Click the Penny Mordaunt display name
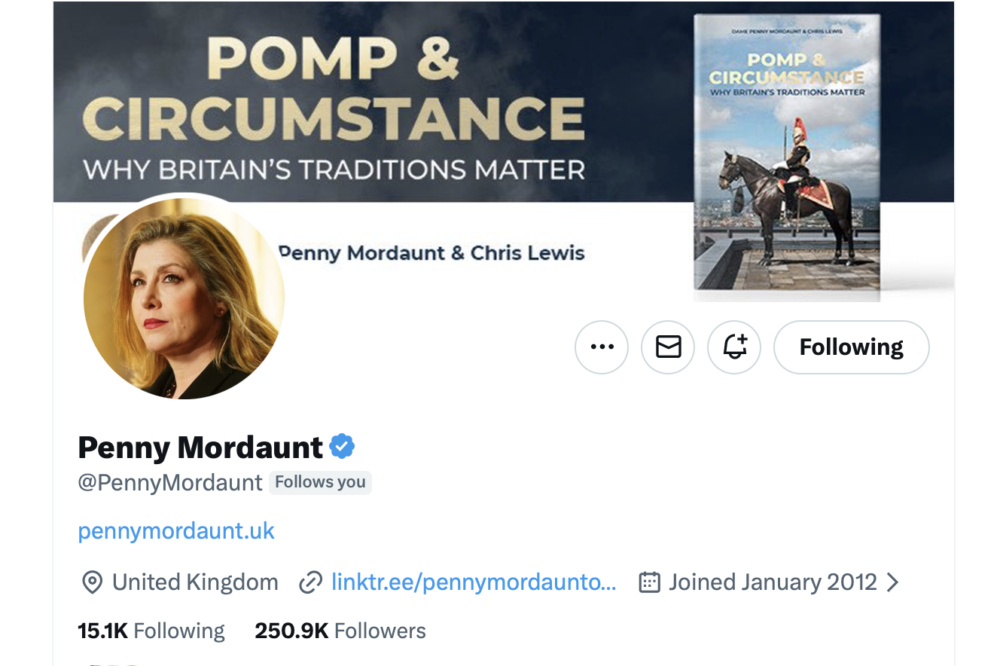This screenshot has width=1000, height=666. [200, 446]
